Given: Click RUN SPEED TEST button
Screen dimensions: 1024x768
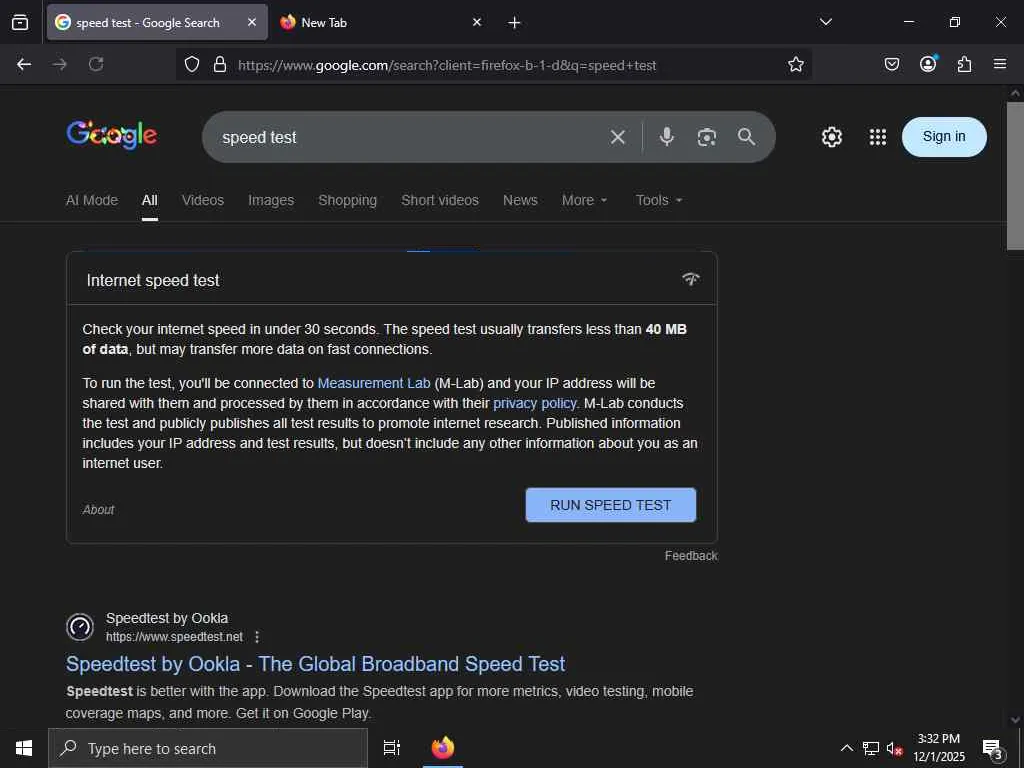Looking at the screenshot, I should (x=611, y=505).
